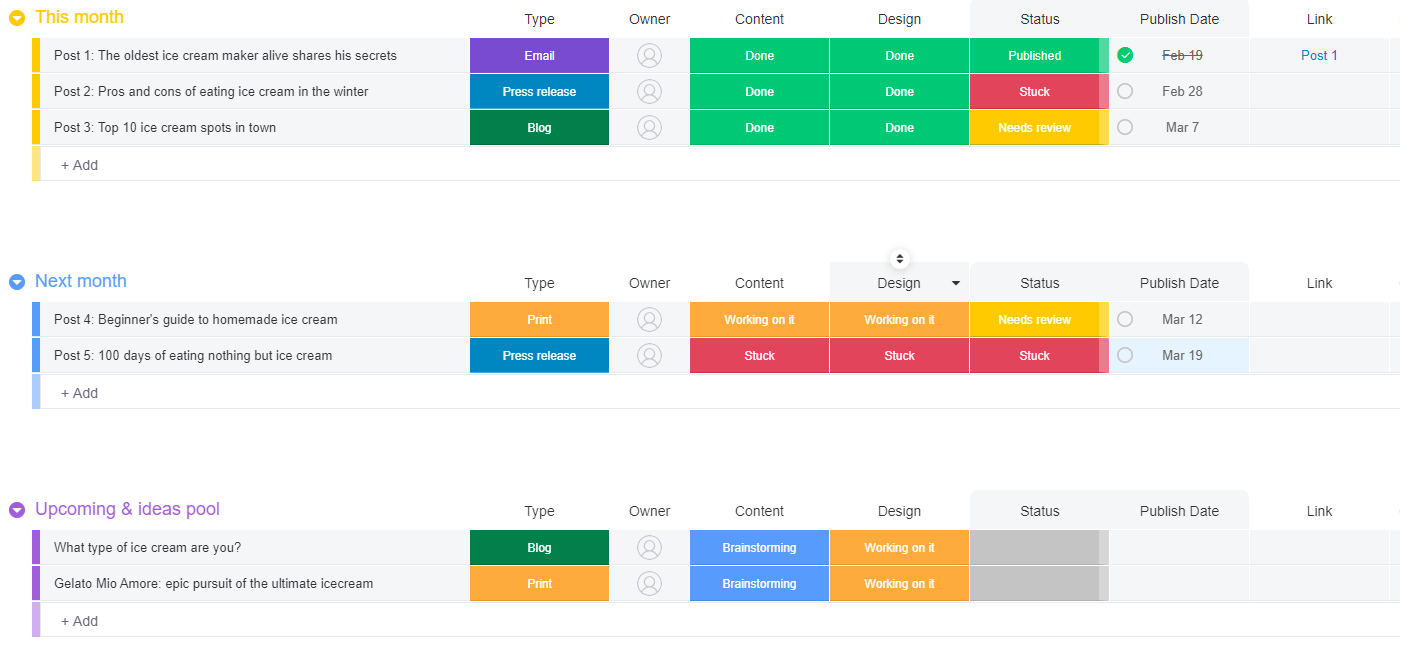Collapse the This month group
The height and width of the screenshot is (664, 1408).
tap(15, 17)
